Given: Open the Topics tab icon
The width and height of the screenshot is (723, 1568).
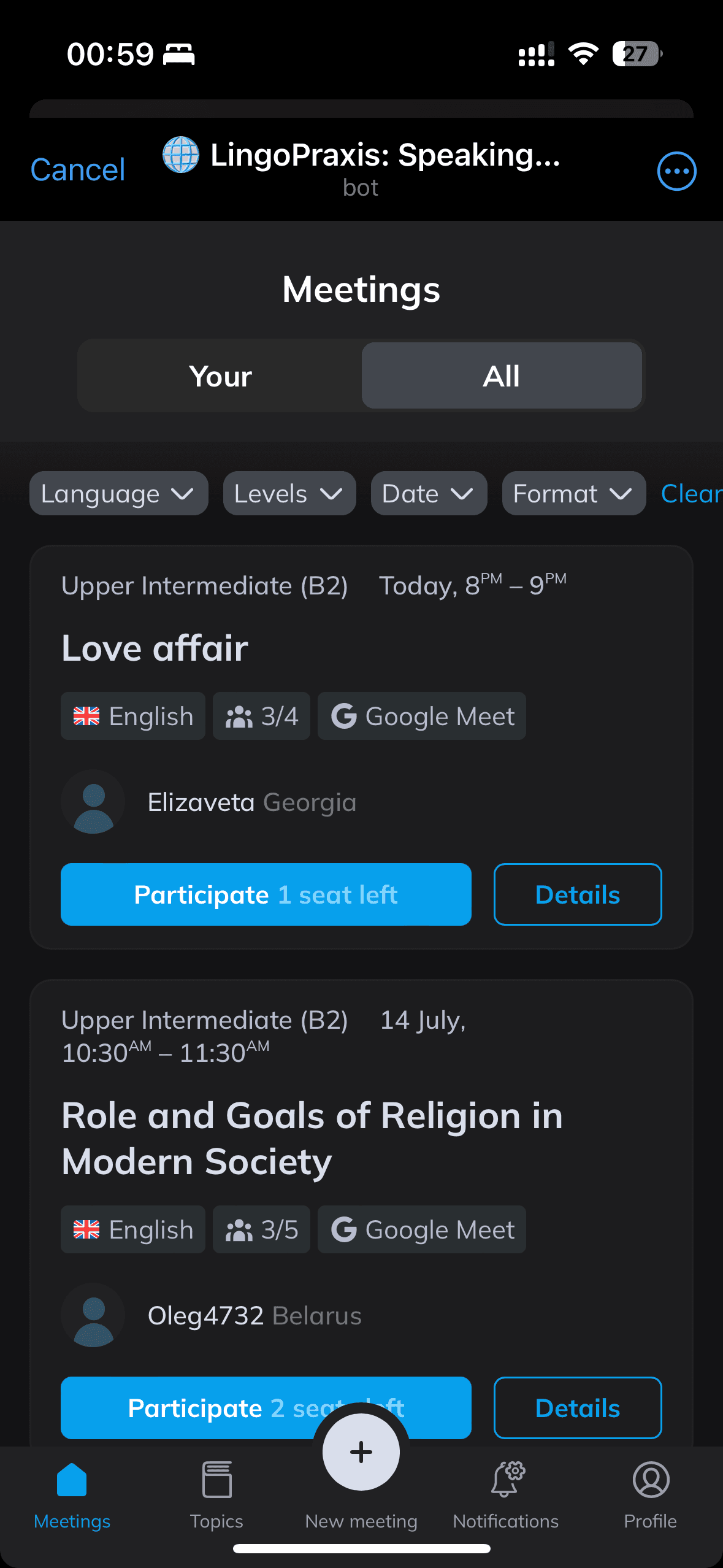Looking at the screenshot, I should pyautogui.click(x=216, y=1480).
